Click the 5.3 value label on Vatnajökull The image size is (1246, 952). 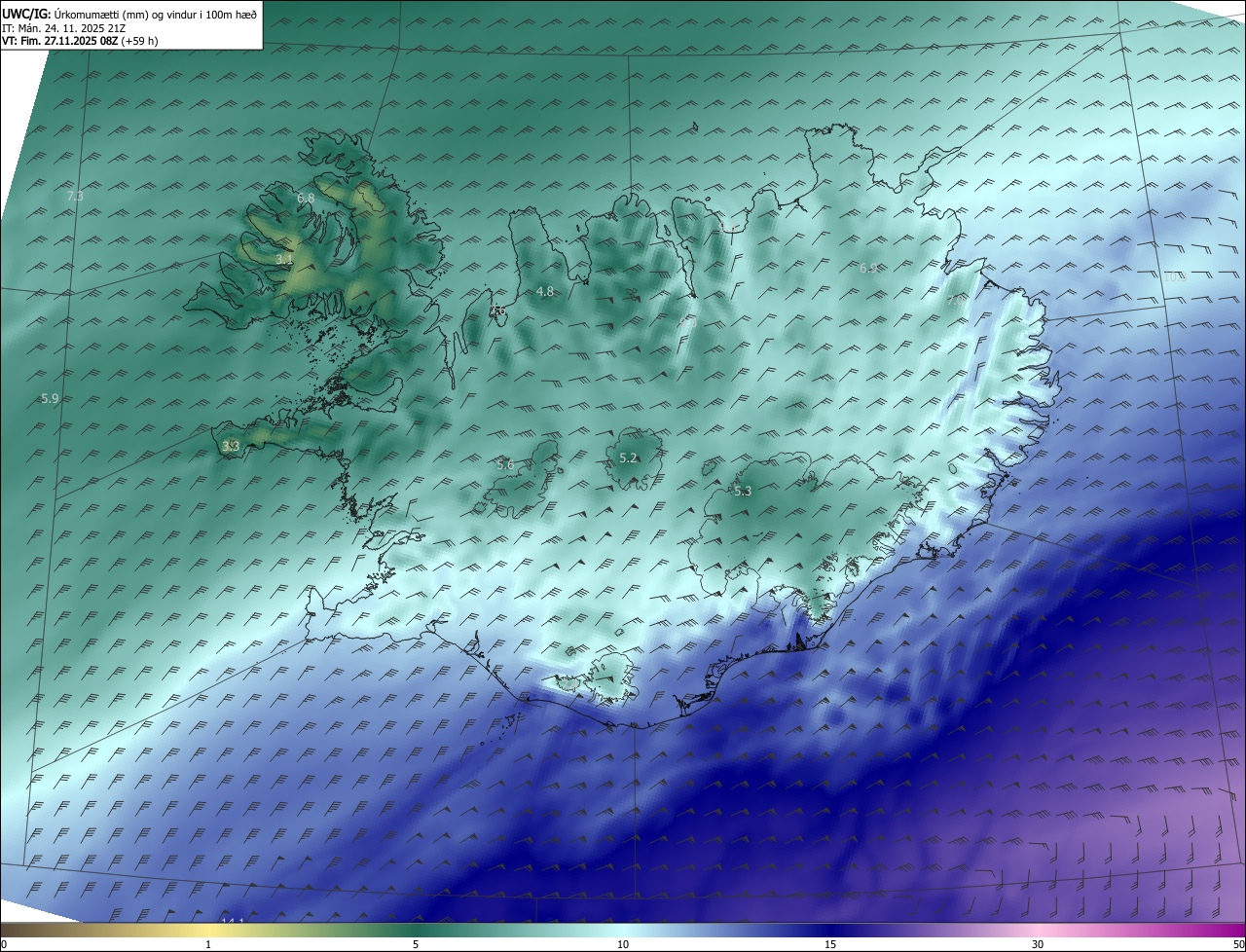743,492
